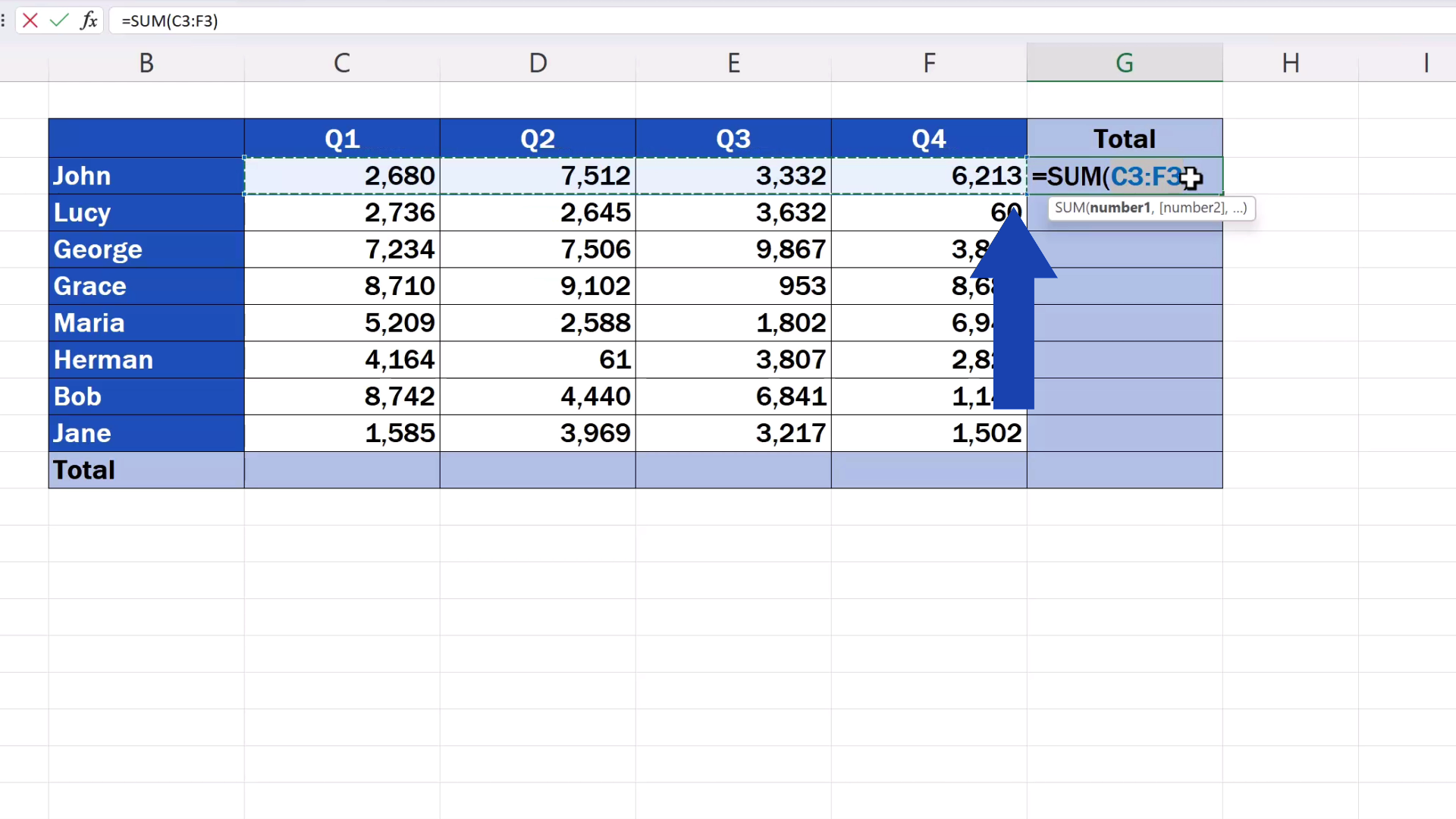This screenshot has width=1456, height=819.
Task: Select column header F
Action: click(930, 62)
